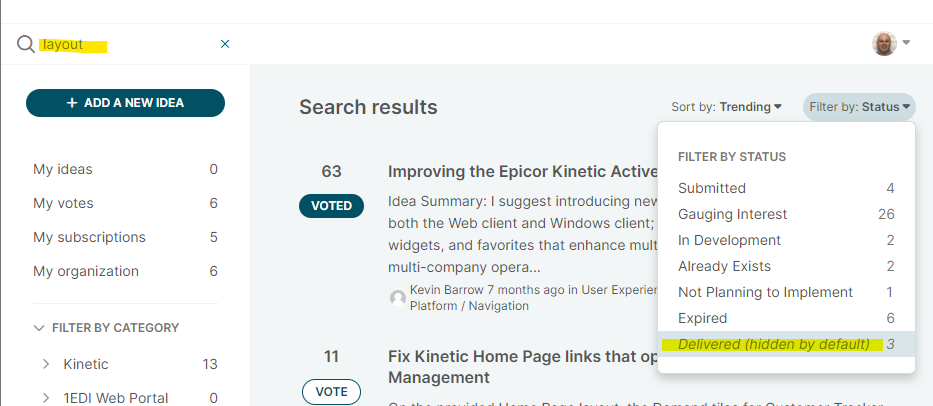Open Improving the Epicor Kinetic idea title
Image resolution: width=933 pixels, height=406 pixels.
(522, 171)
